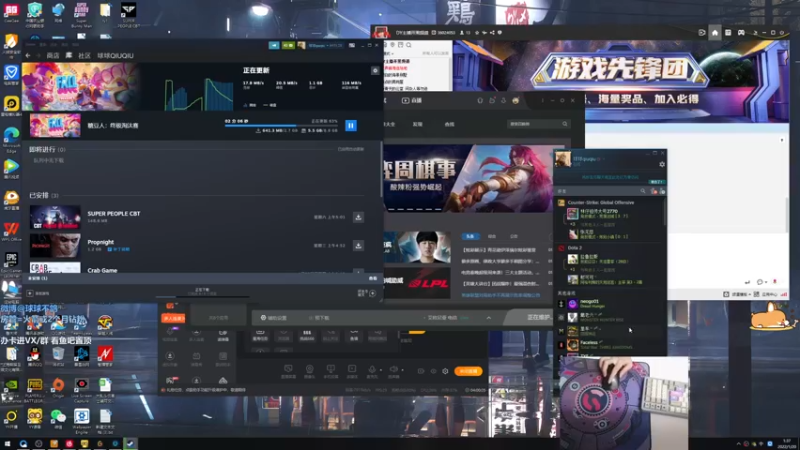Click favorite star icon in streaming client title
Screen dimensions: 800x450
[477, 33]
